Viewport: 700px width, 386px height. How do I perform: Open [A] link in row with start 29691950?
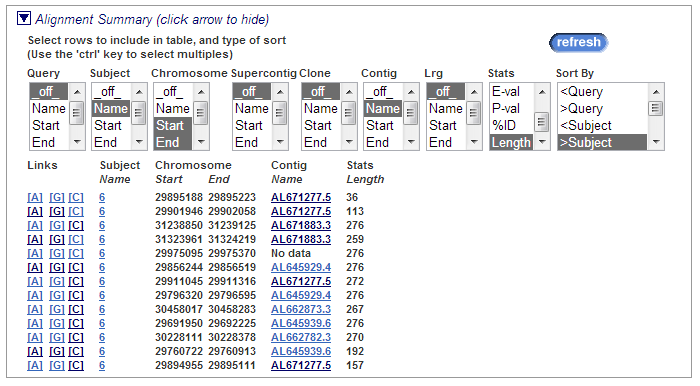point(35,323)
